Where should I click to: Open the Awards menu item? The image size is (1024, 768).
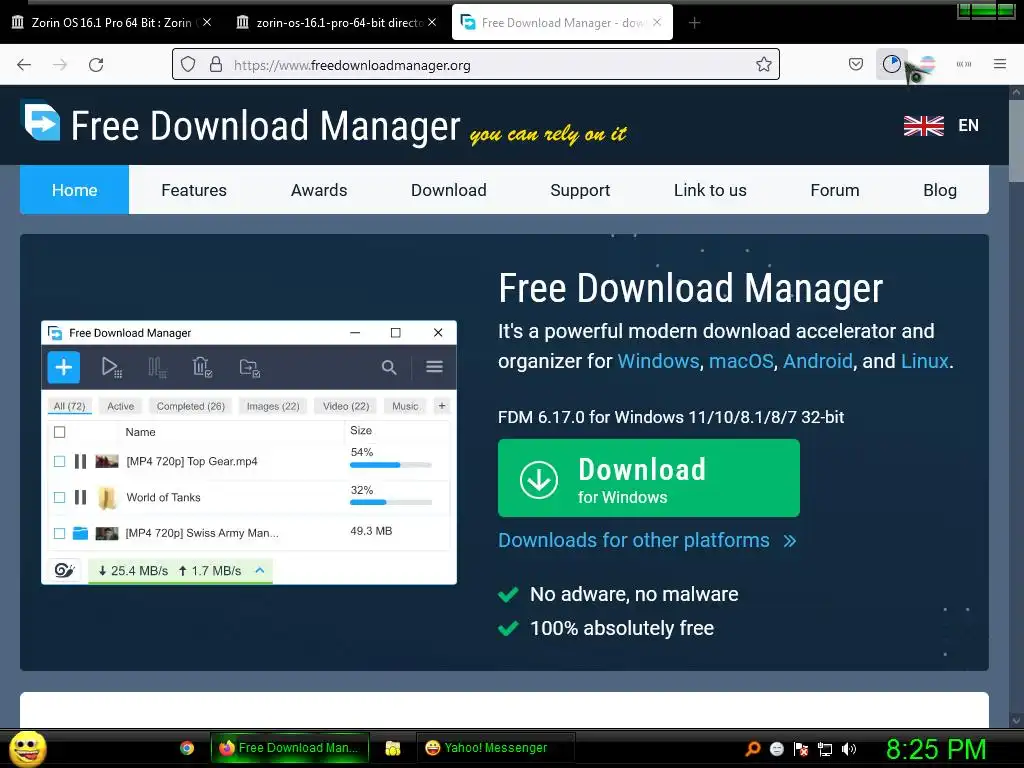tap(319, 190)
